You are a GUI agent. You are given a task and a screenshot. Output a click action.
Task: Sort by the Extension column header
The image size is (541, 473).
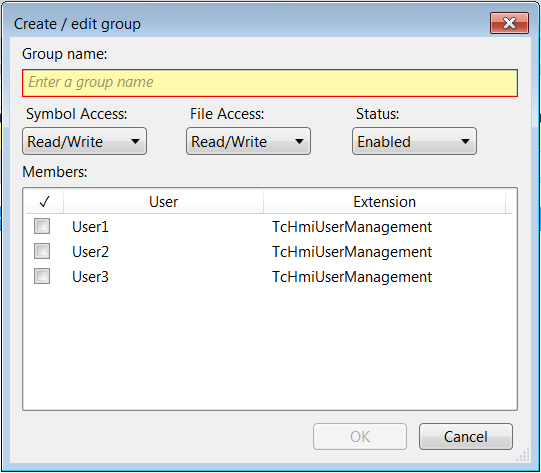coord(385,201)
